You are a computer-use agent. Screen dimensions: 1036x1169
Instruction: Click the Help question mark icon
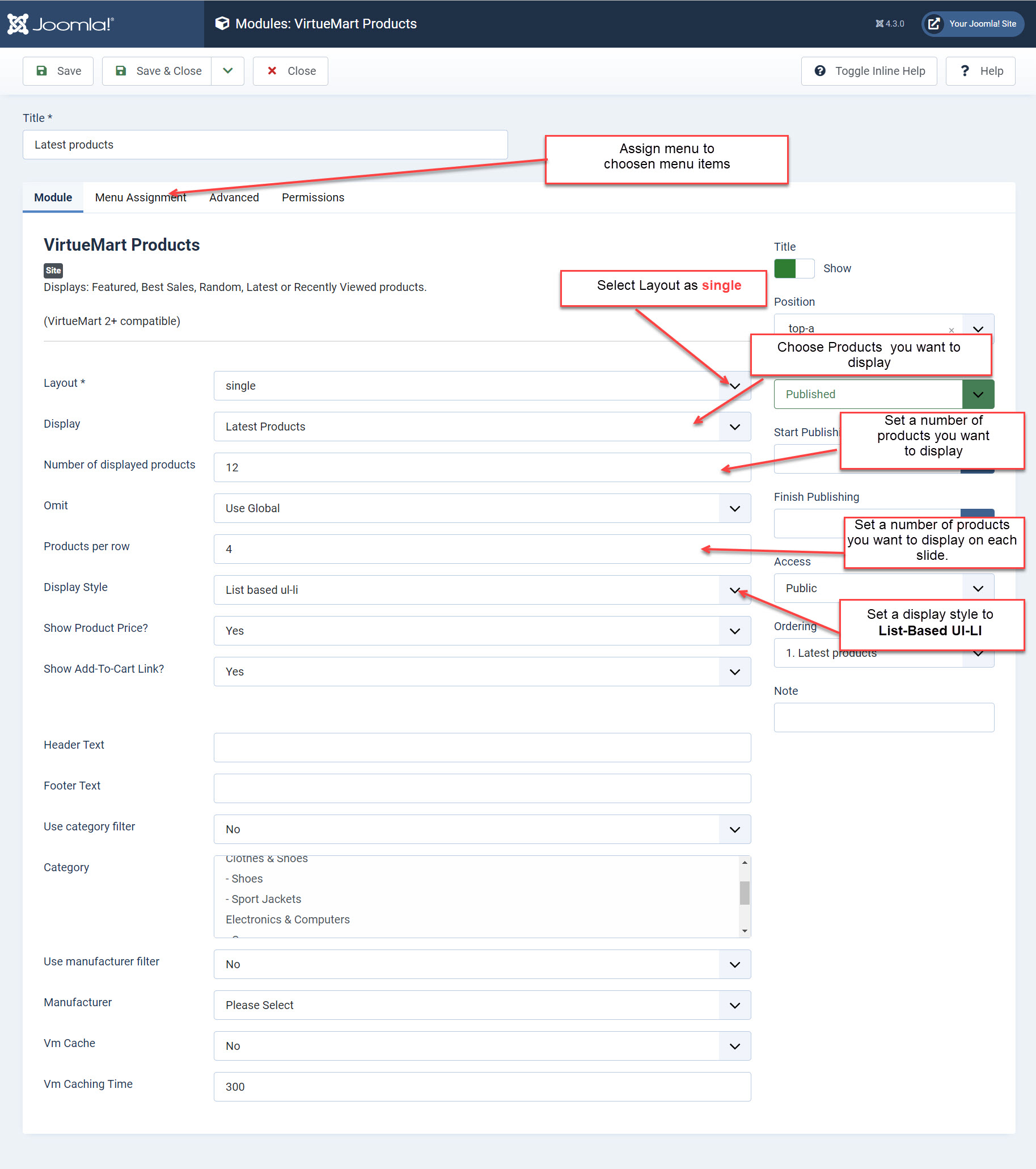click(x=965, y=71)
